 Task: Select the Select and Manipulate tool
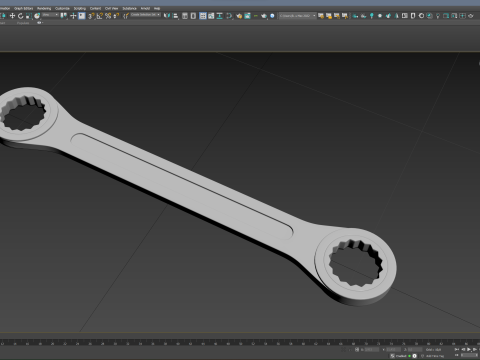click(x=73, y=16)
